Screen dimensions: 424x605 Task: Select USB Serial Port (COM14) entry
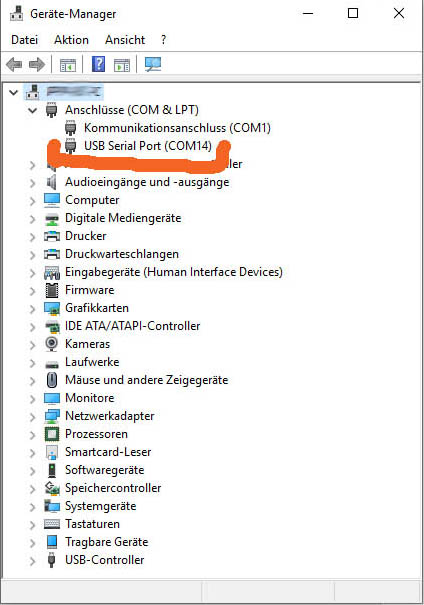pos(148,146)
